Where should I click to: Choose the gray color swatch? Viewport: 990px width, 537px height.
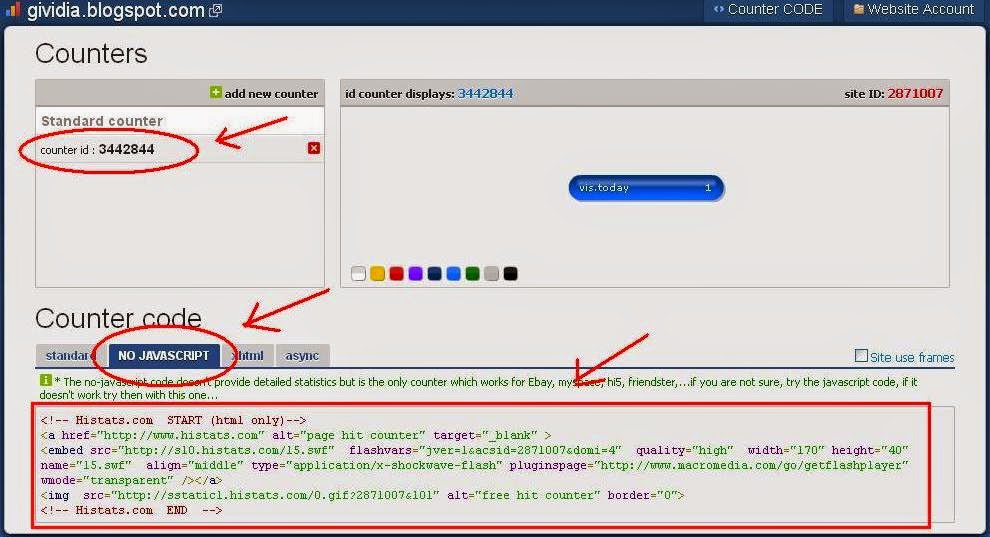point(491,273)
